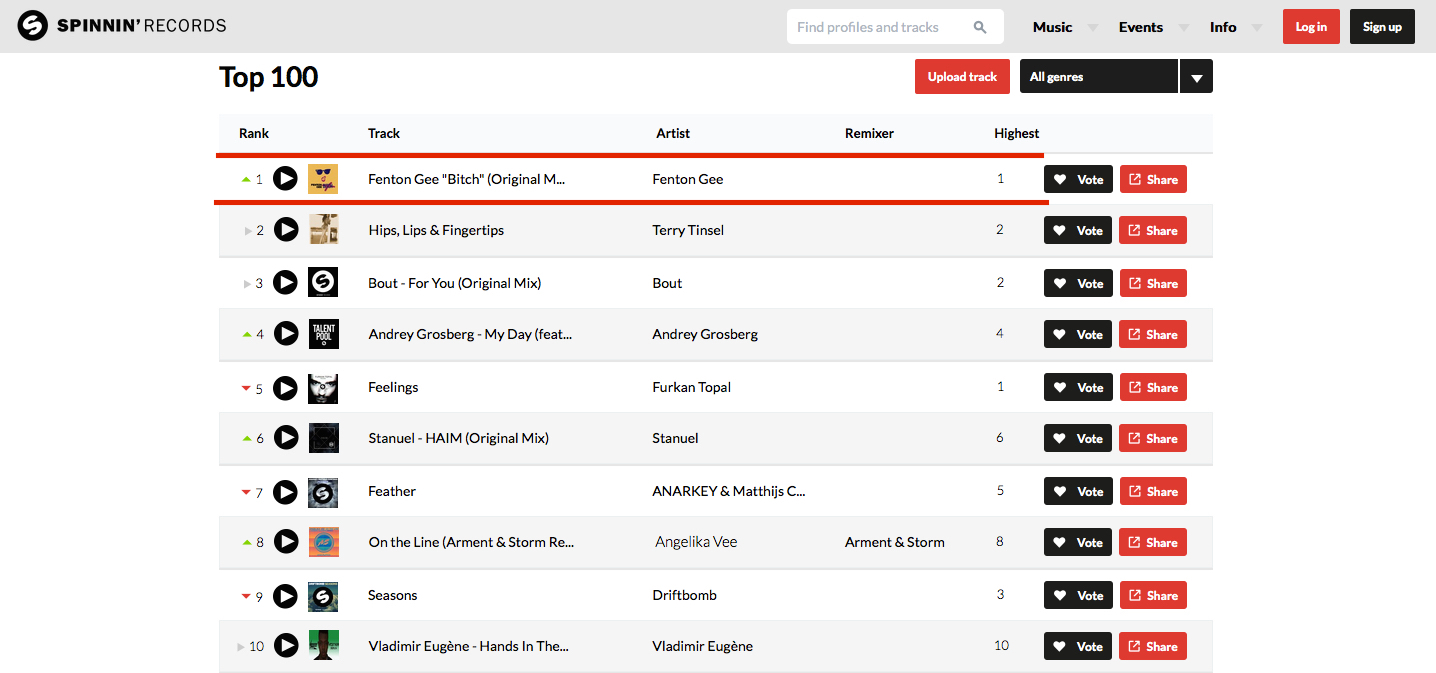Click the Log in button
This screenshot has height=673, width=1436.
point(1311,27)
